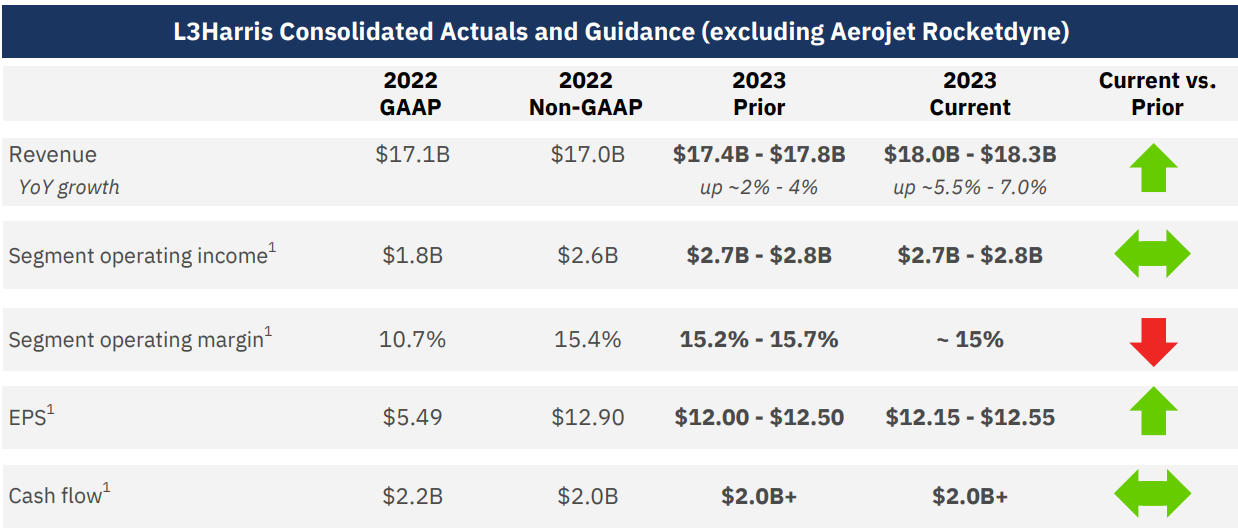Click the green up arrow for Revenue
This screenshot has height=531, width=1238.
point(1153,169)
